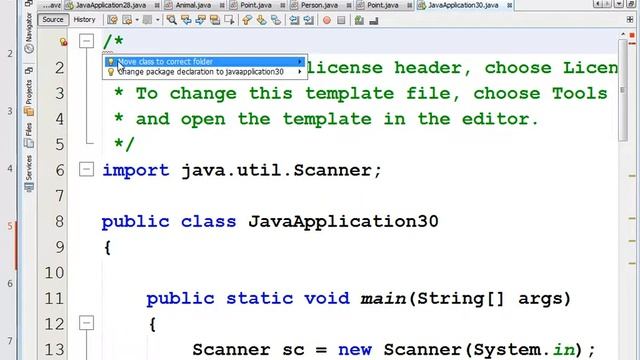Open the Navigator side panel
The height and width of the screenshot is (360, 640).
click(x=29, y=33)
